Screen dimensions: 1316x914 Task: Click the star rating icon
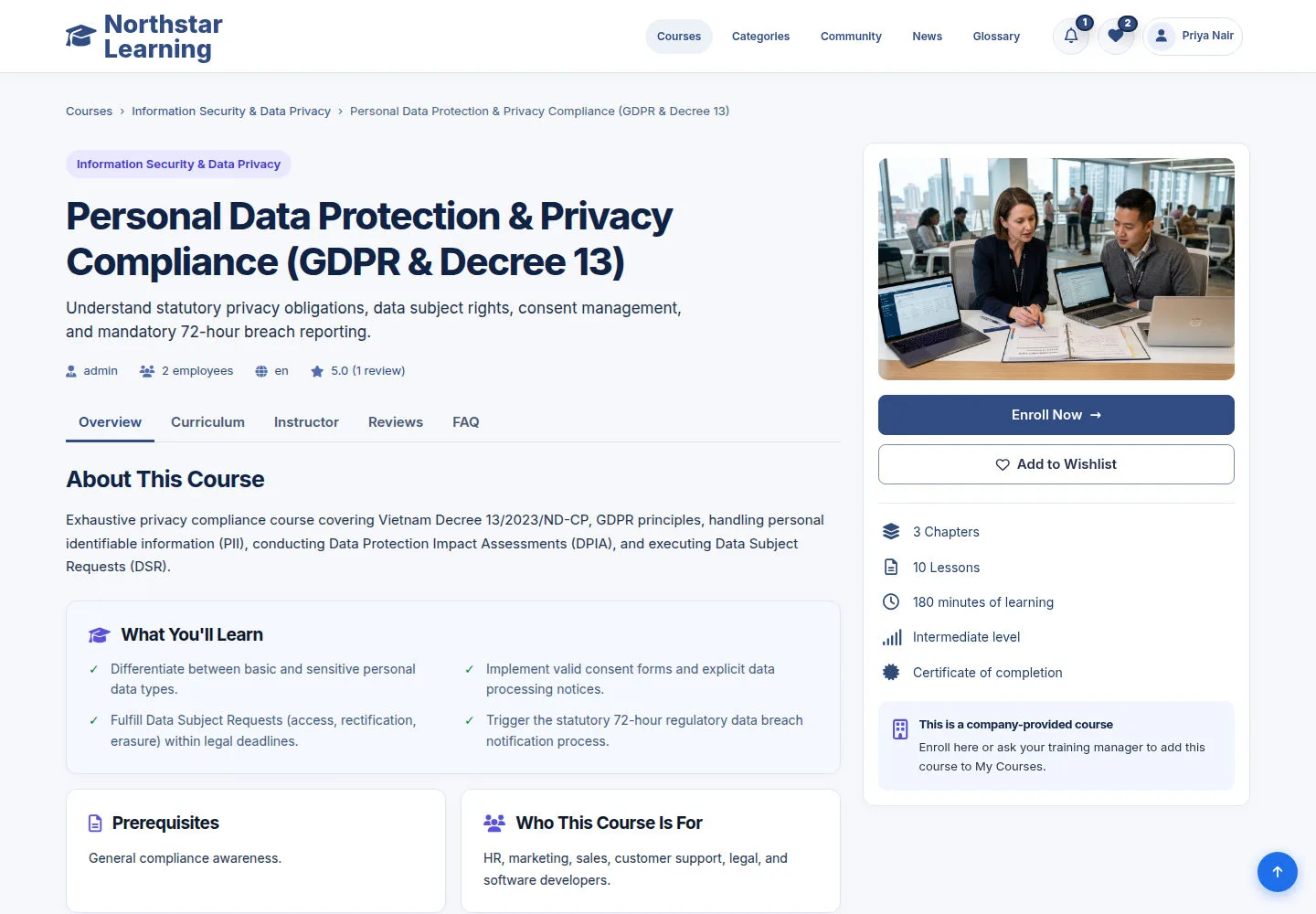click(317, 371)
